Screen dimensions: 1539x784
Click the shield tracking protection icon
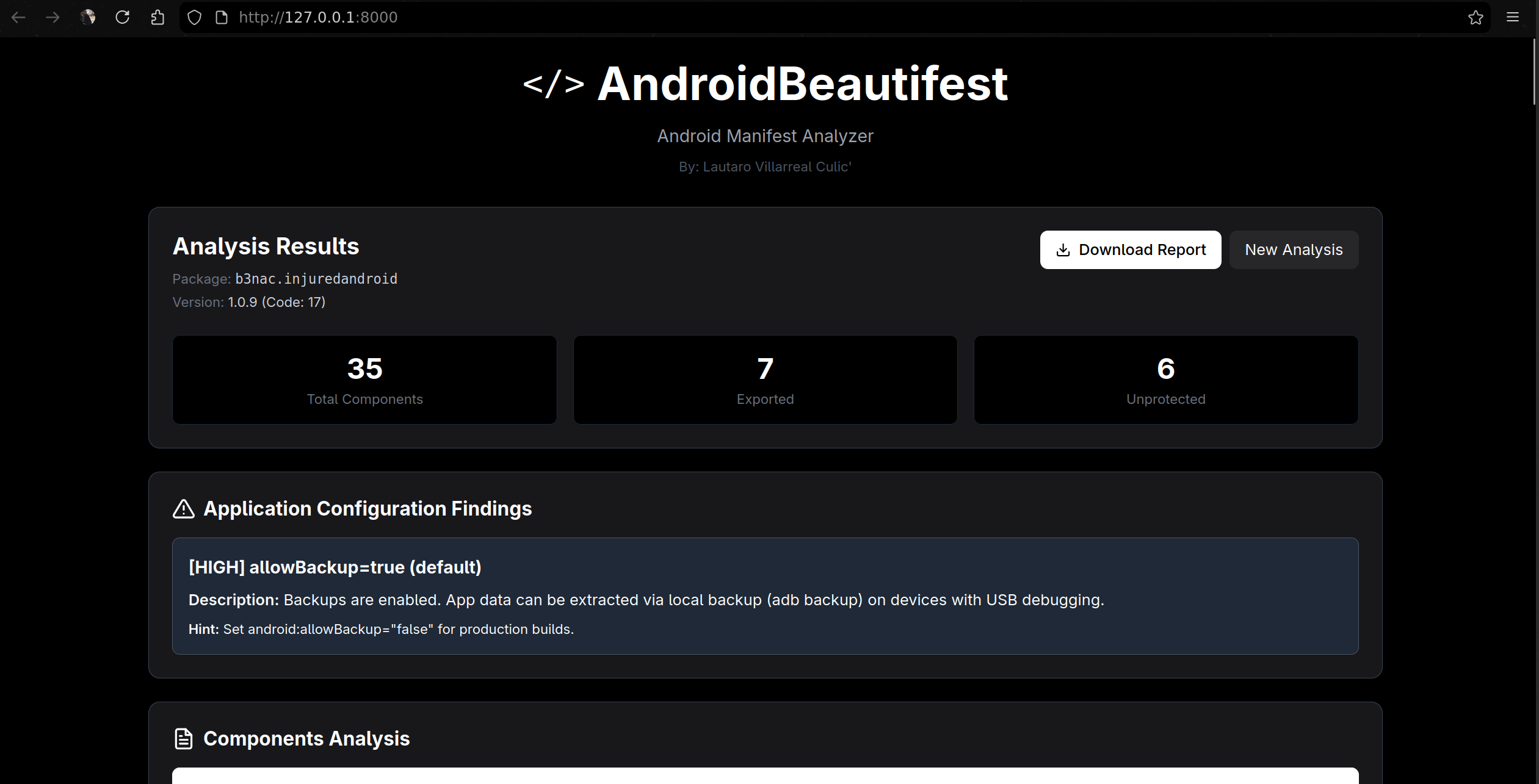pyautogui.click(x=194, y=18)
